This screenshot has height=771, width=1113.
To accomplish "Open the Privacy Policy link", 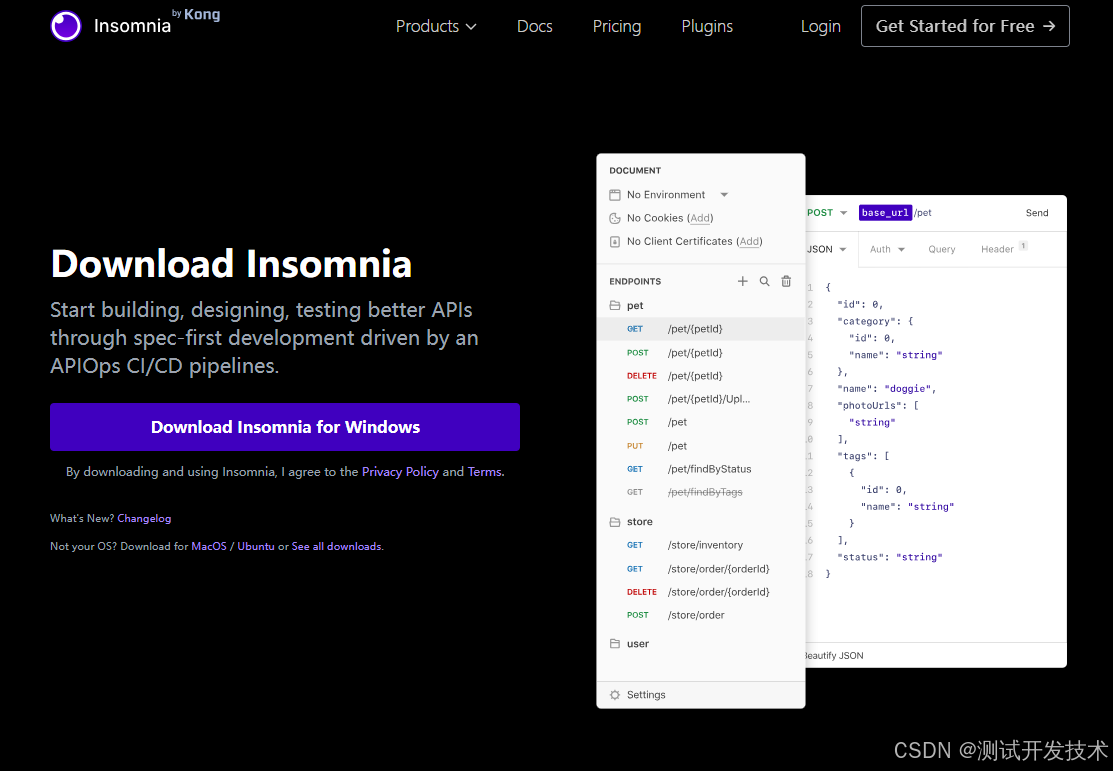I will 400,471.
